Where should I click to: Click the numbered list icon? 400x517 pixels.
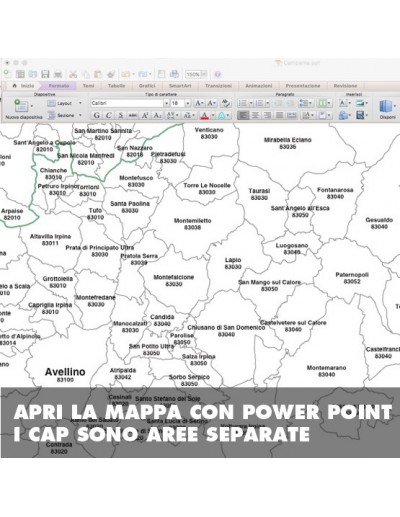click(x=259, y=103)
